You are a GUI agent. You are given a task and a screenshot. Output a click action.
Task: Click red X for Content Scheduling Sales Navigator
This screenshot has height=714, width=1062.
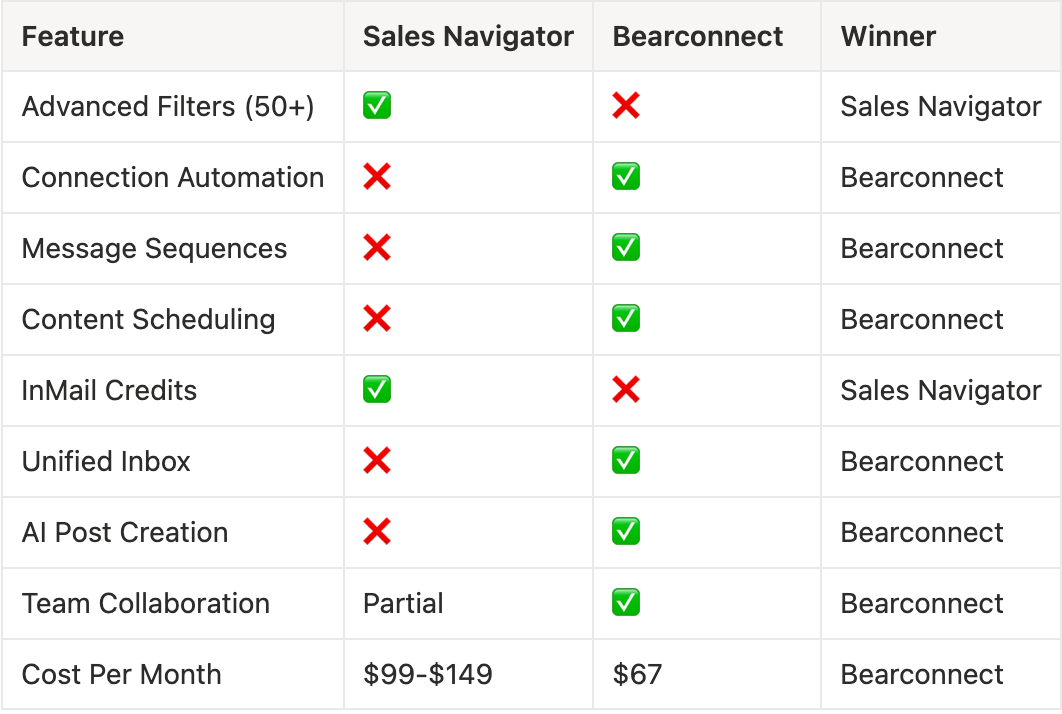[x=377, y=319]
